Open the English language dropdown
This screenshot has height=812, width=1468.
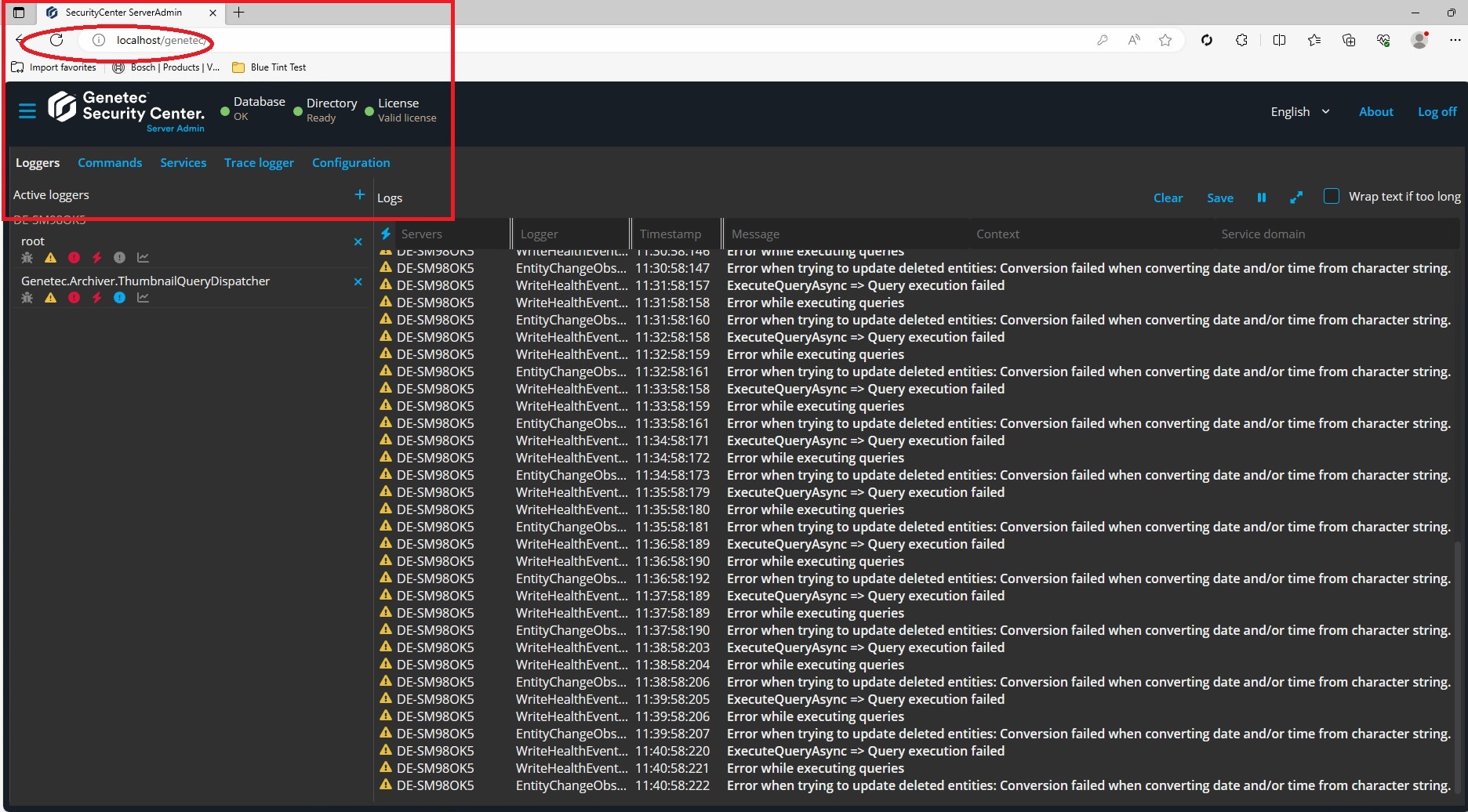click(x=1299, y=111)
